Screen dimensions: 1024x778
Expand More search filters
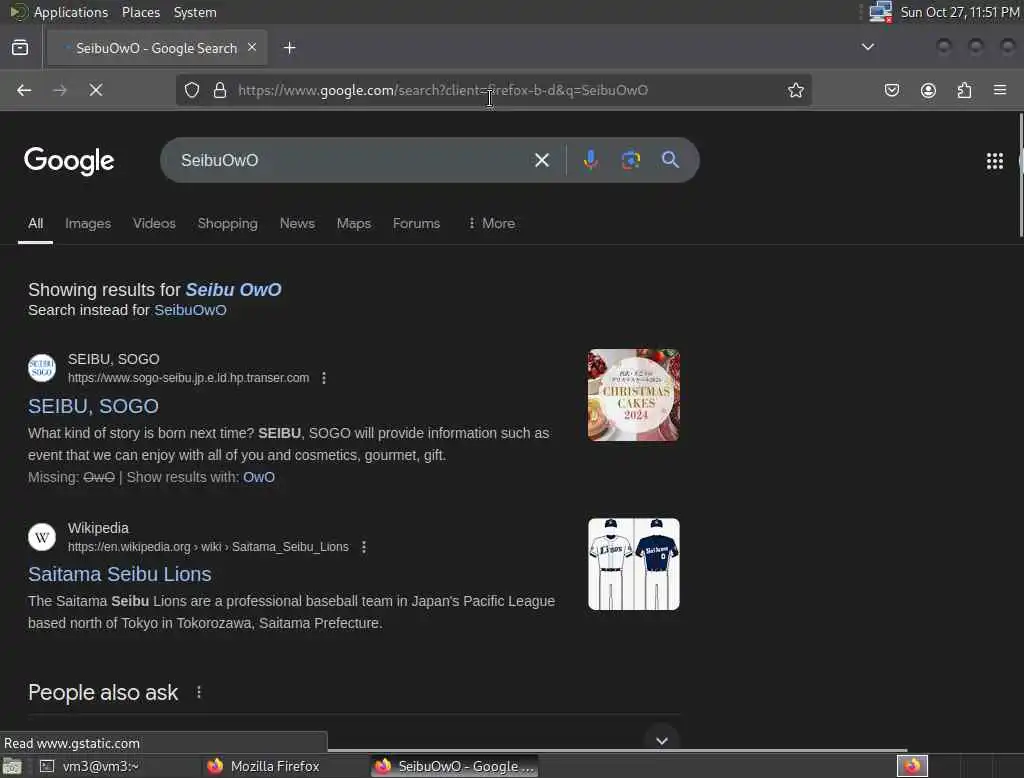click(x=491, y=223)
